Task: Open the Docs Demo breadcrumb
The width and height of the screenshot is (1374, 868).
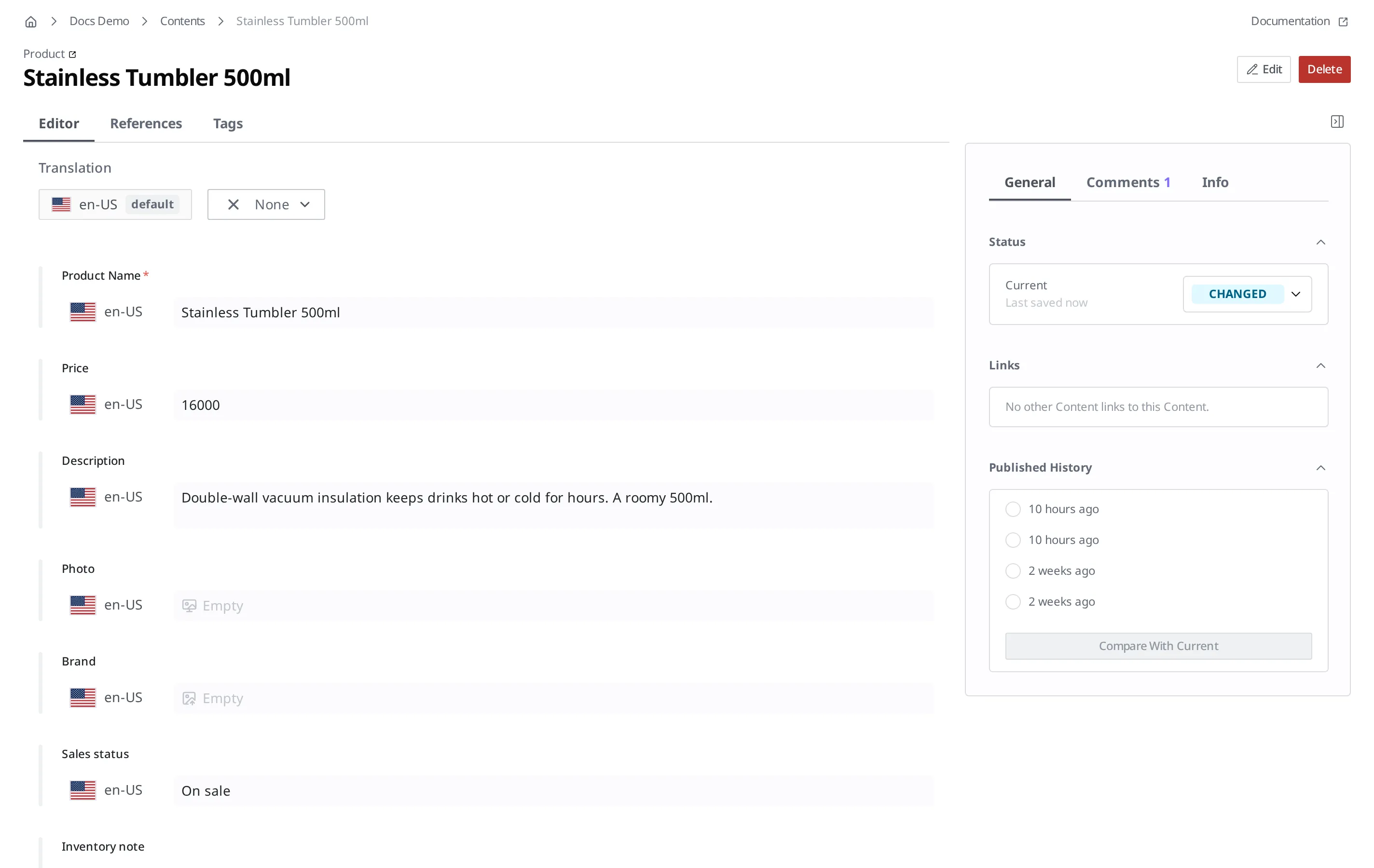Action: pos(99,21)
